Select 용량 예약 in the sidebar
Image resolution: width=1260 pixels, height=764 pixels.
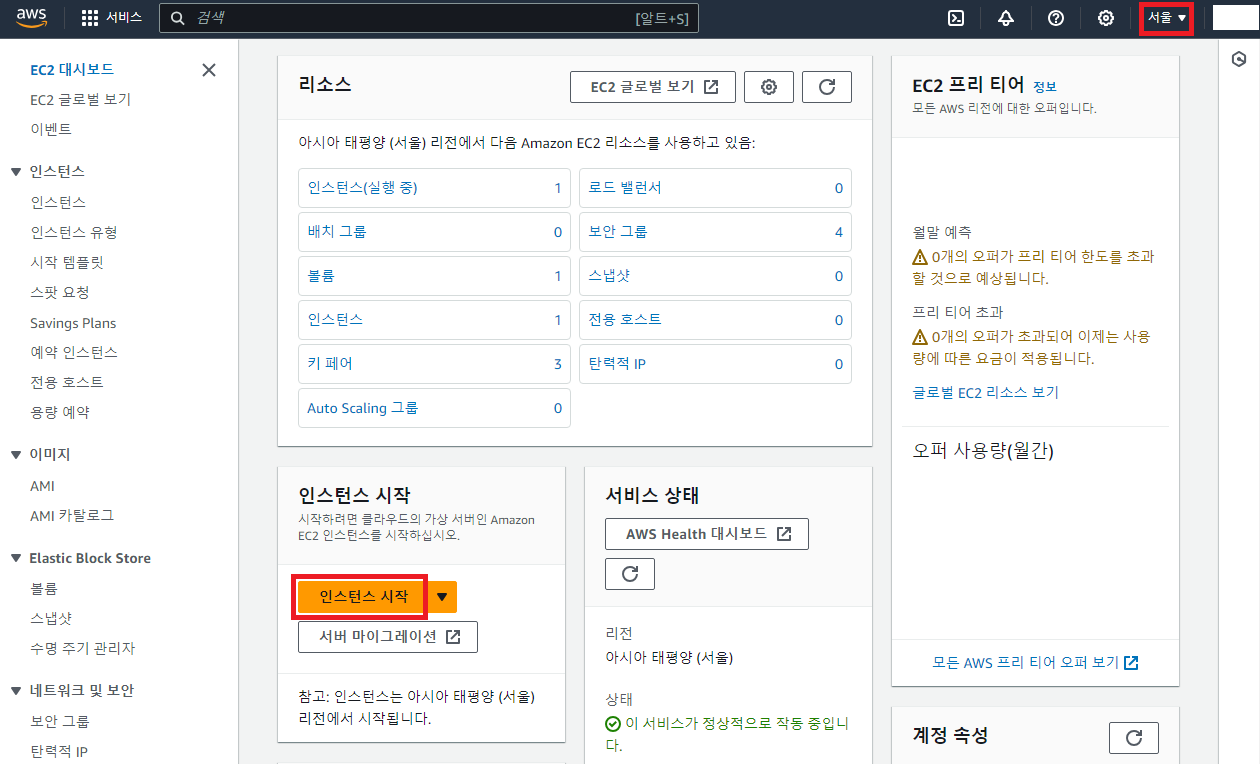[x=60, y=413]
